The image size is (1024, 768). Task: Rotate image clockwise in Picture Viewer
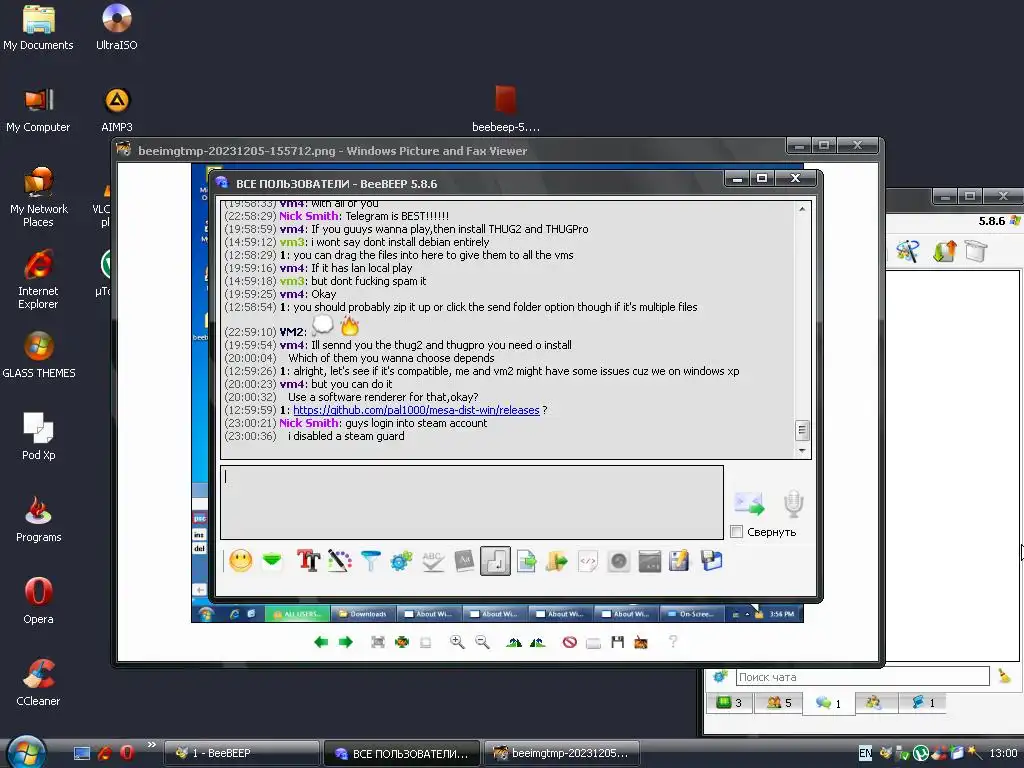(x=514, y=643)
